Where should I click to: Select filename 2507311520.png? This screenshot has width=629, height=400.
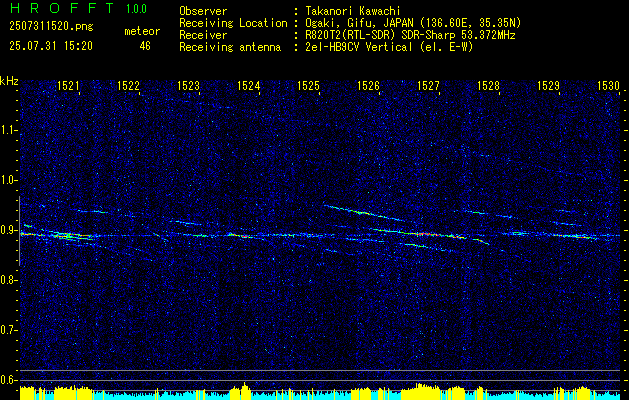tap(51, 27)
